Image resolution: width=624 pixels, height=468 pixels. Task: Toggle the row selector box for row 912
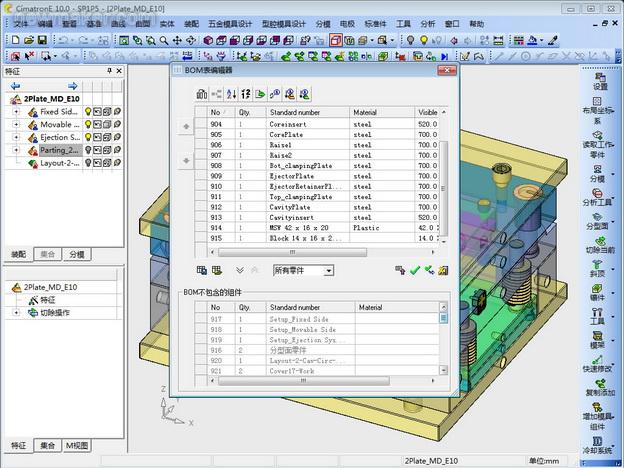tap(201, 207)
